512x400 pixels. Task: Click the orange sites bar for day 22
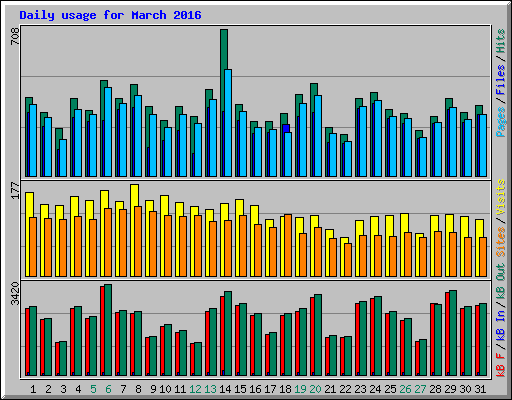348,260
